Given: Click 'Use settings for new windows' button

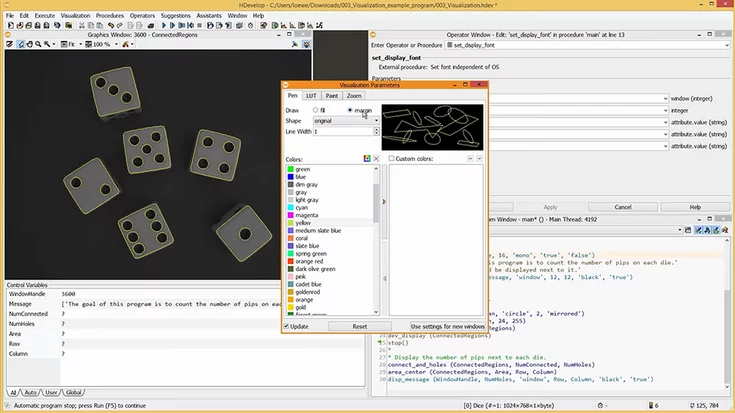Looking at the screenshot, I should point(447,326).
